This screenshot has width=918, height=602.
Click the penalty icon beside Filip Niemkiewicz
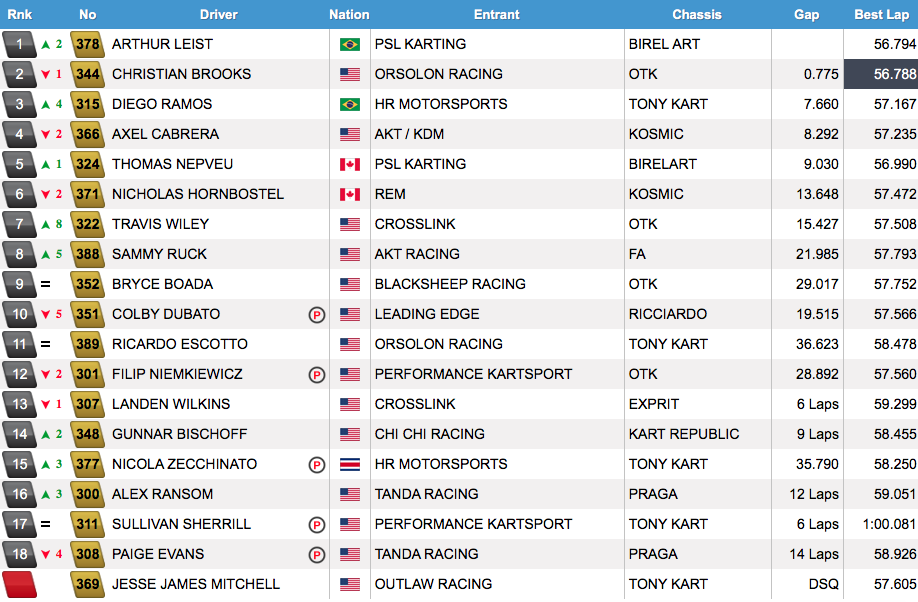click(317, 375)
